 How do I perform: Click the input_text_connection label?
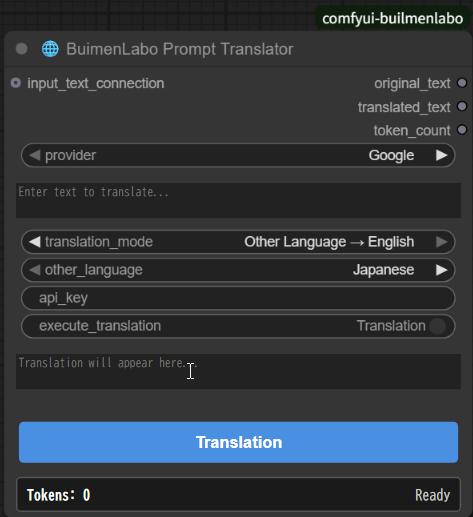96,83
